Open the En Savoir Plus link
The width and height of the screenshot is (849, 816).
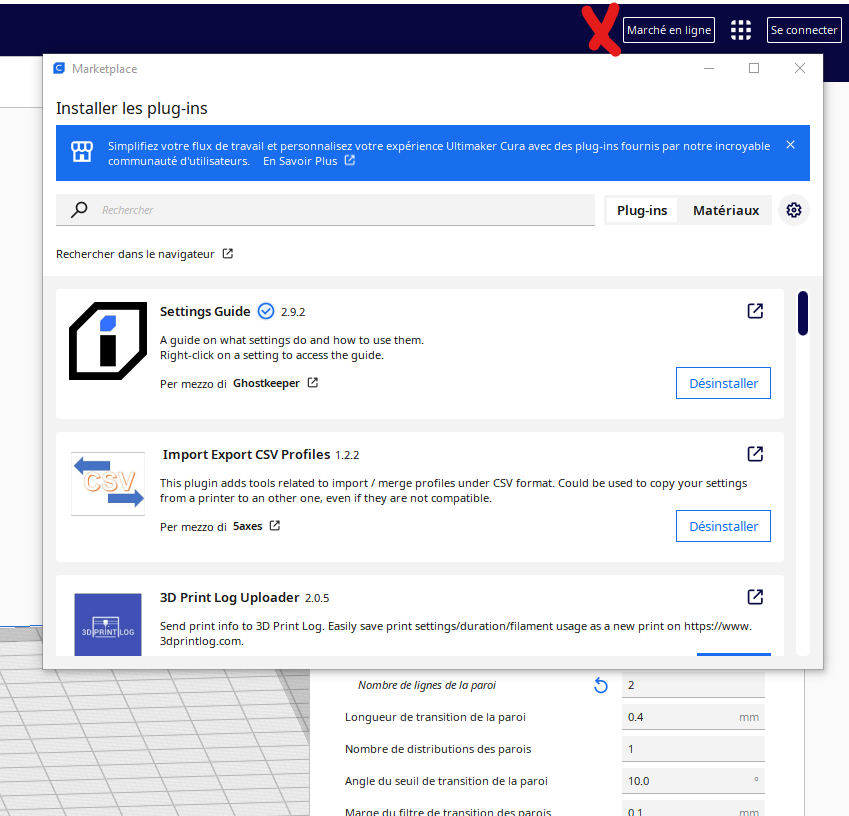coord(300,161)
